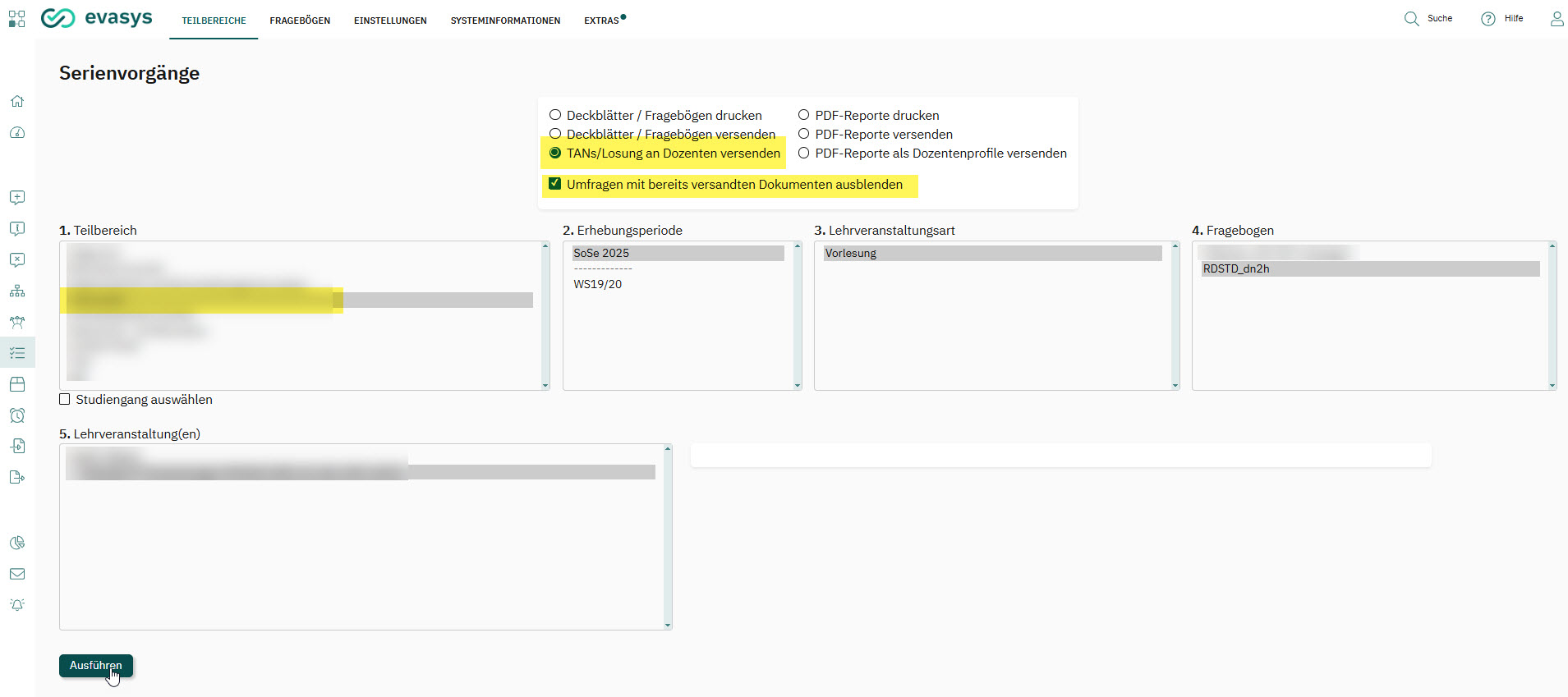The height and width of the screenshot is (697, 1568).
Task: Open EINSTELLUNGEN menu tab
Action: 390,21
